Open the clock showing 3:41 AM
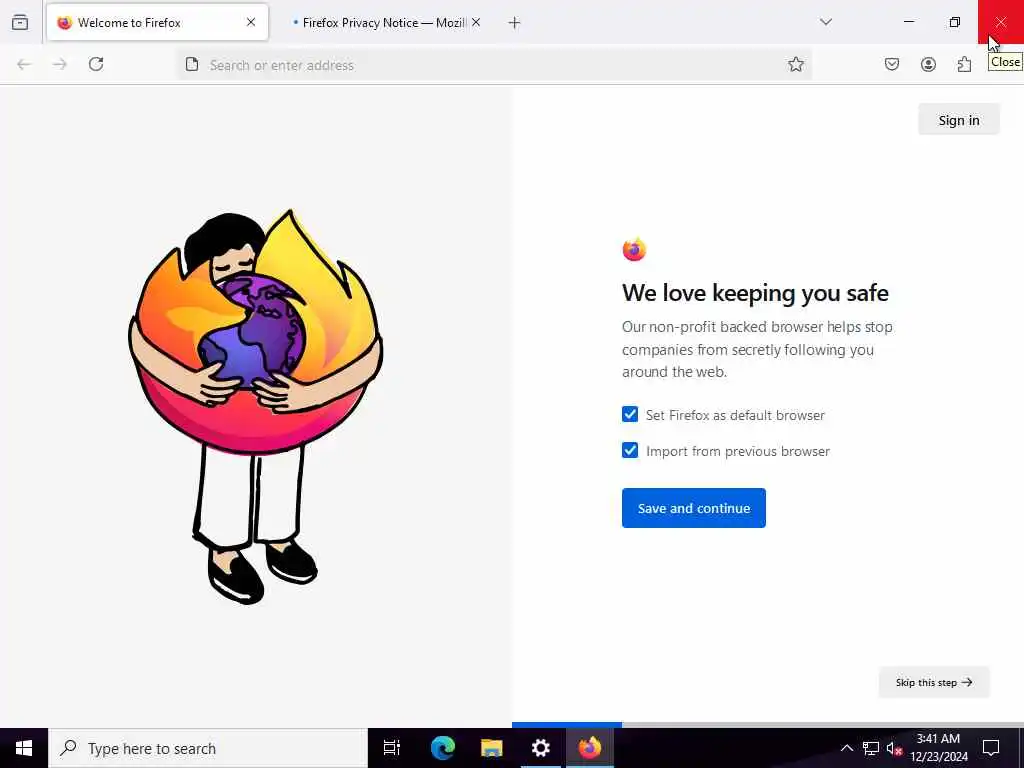Viewport: 1024px width, 768px height. (938, 748)
